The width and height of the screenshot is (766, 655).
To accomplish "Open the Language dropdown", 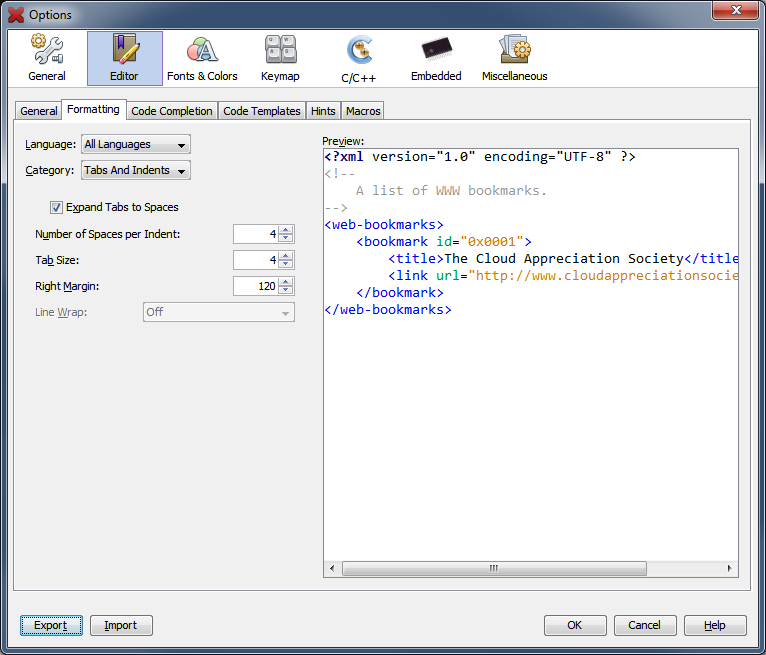I will (136, 144).
